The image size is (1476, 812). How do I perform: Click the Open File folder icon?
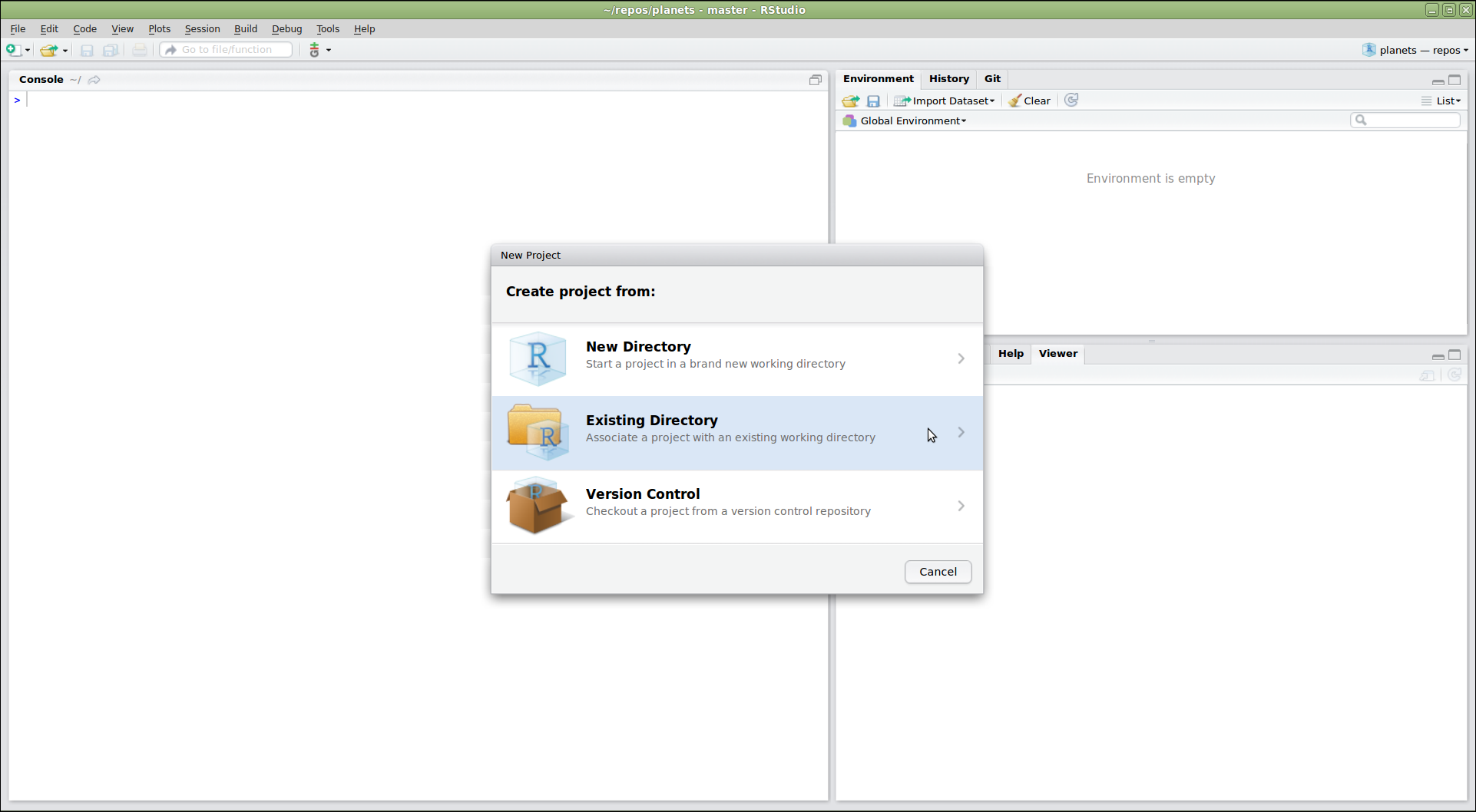coord(48,50)
